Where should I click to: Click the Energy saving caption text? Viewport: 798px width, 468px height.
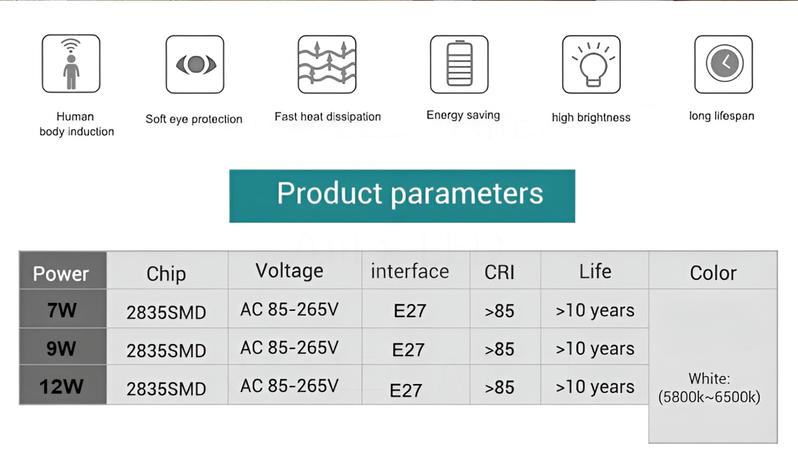point(463,115)
